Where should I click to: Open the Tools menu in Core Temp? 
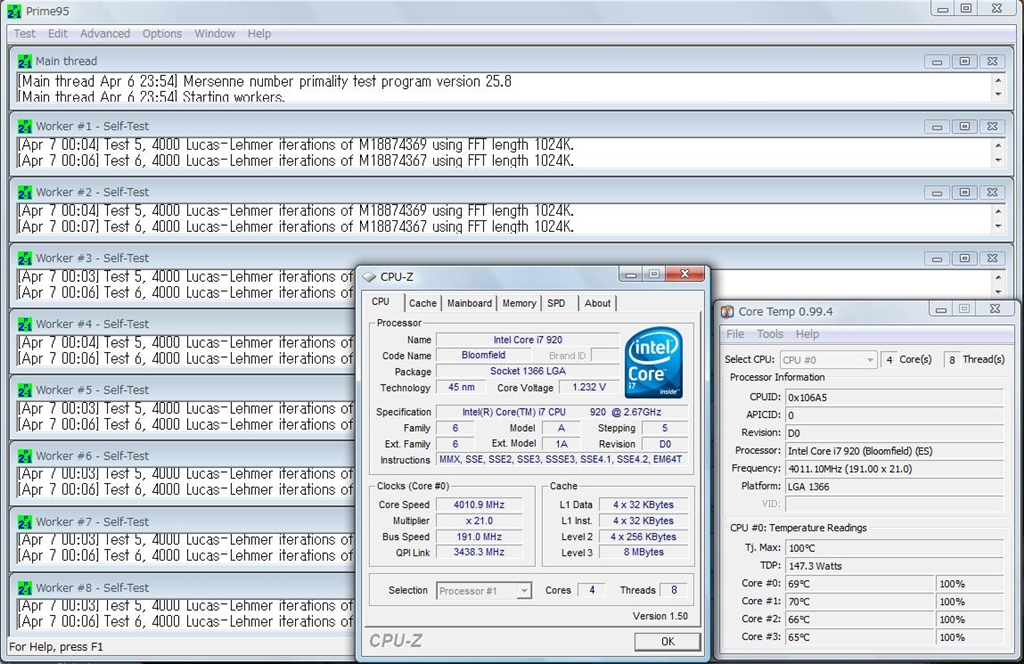point(770,334)
